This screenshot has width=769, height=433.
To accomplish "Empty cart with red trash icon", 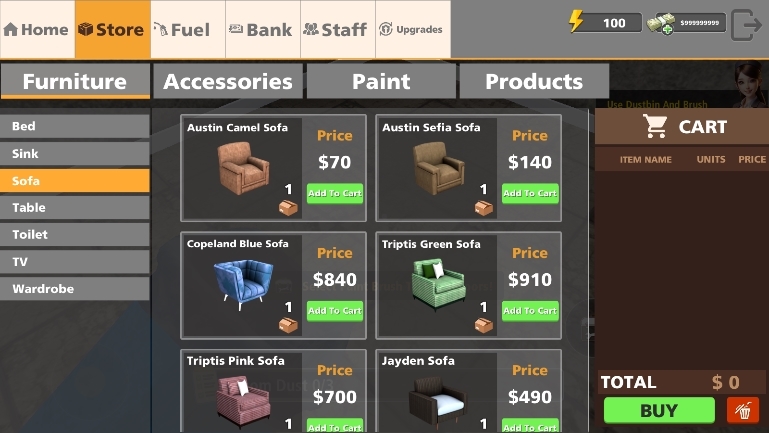I will [x=743, y=410].
